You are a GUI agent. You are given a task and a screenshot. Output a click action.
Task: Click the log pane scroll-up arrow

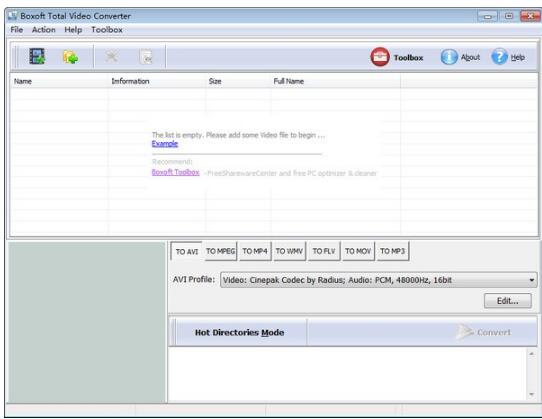pyautogui.click(x=531, y=354)
